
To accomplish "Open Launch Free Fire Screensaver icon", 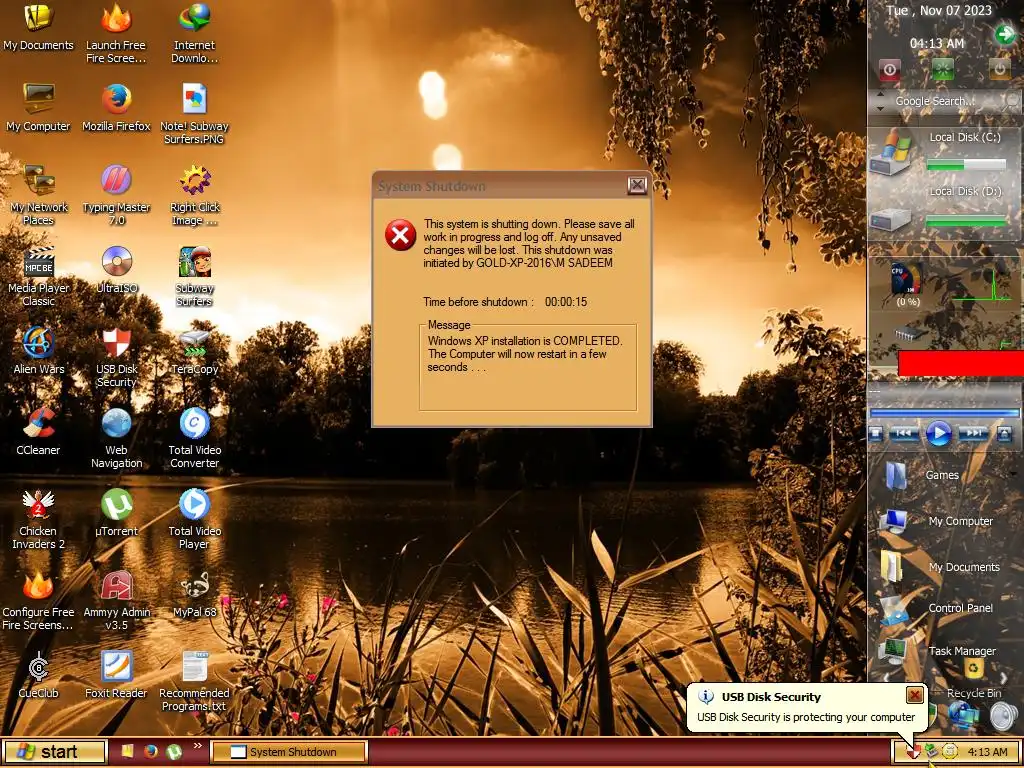I will [x=116, y=33].
